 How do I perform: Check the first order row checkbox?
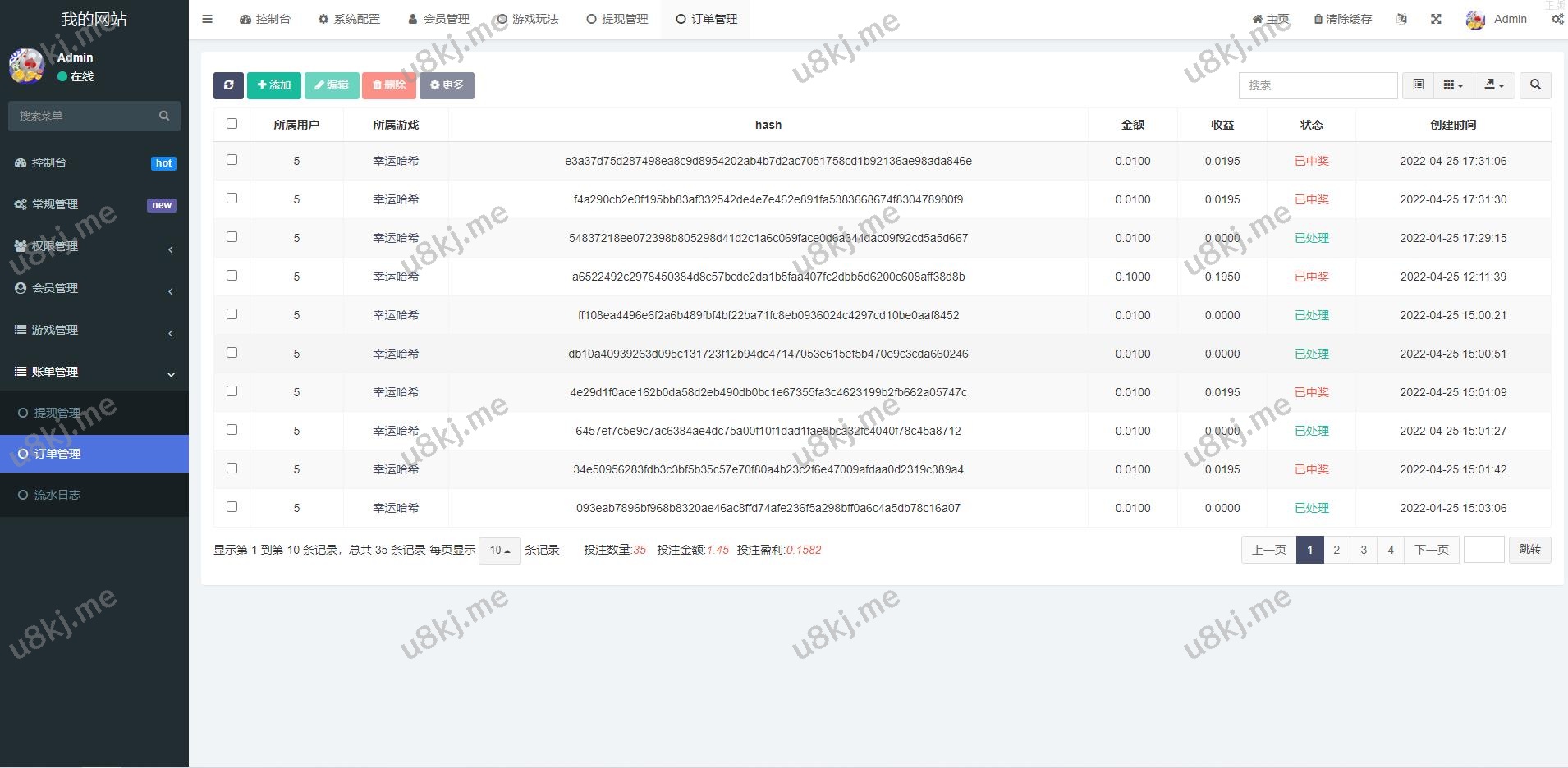click(x=232, y=160)
